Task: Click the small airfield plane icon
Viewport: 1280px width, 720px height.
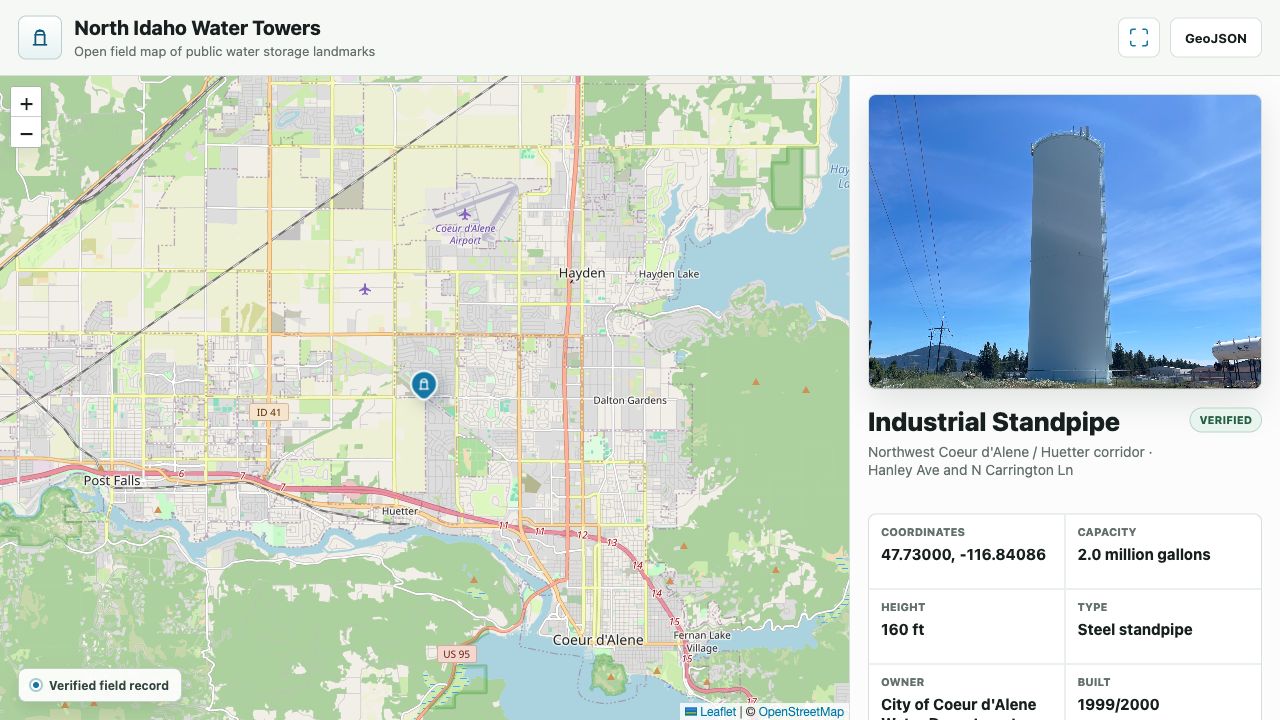Action: tap(365, 289)
